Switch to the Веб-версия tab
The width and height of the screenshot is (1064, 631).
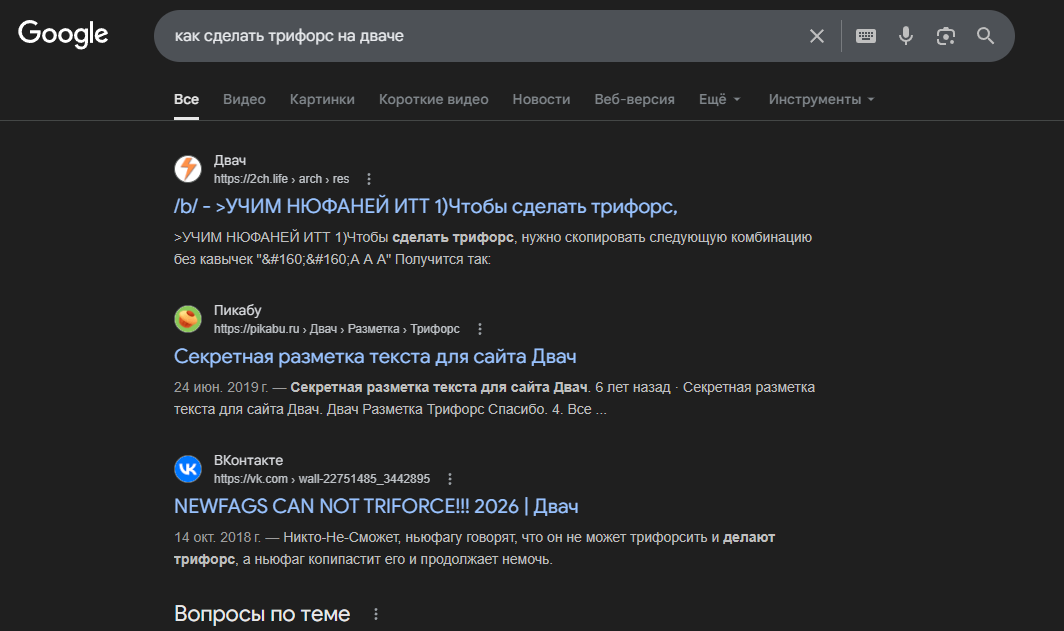(634, 99)
